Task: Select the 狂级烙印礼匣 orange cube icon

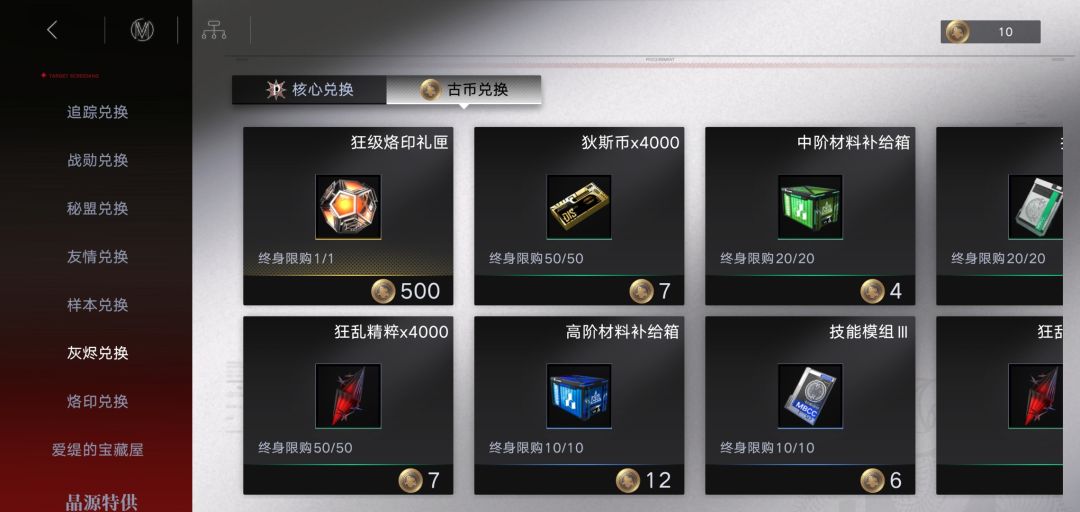Action: (x=348, y=207)
